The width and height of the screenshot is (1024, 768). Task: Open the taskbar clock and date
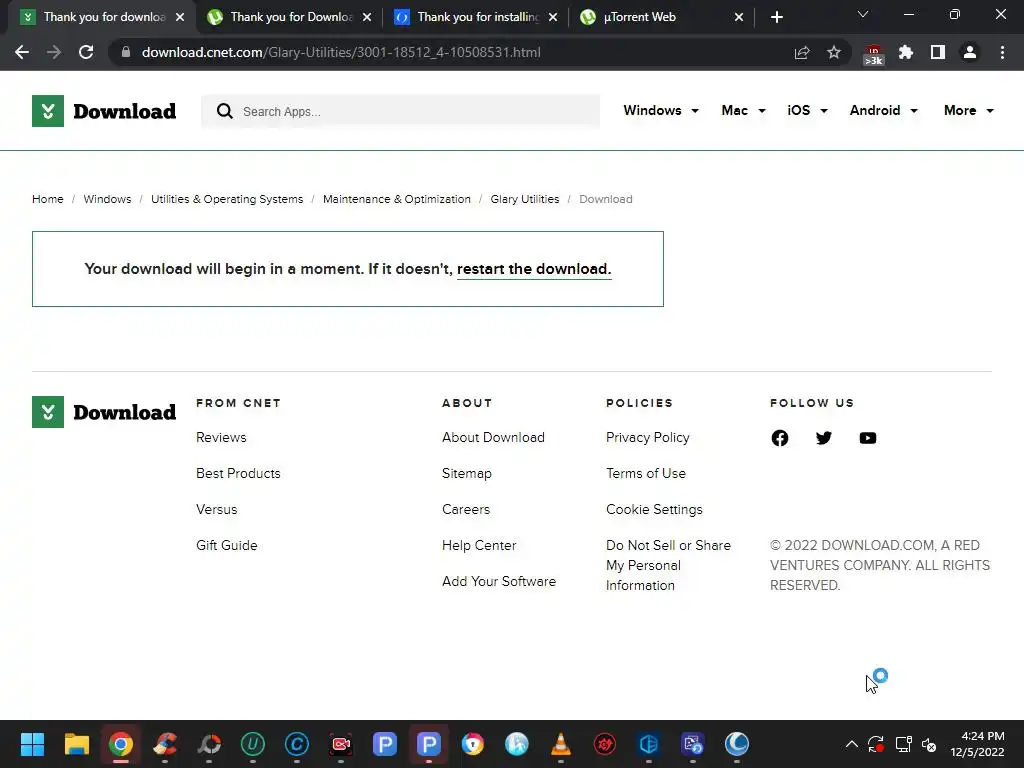[x=977, y=744]
